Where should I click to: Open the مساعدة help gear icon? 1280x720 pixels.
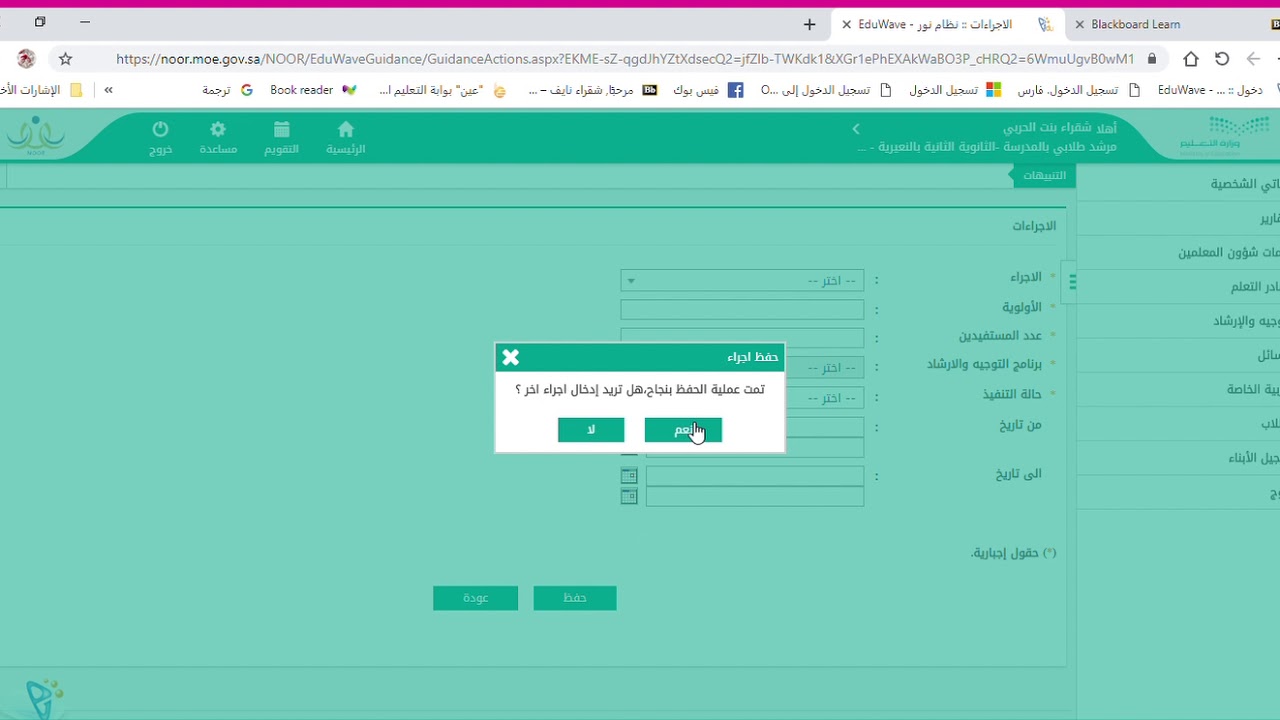218,138
